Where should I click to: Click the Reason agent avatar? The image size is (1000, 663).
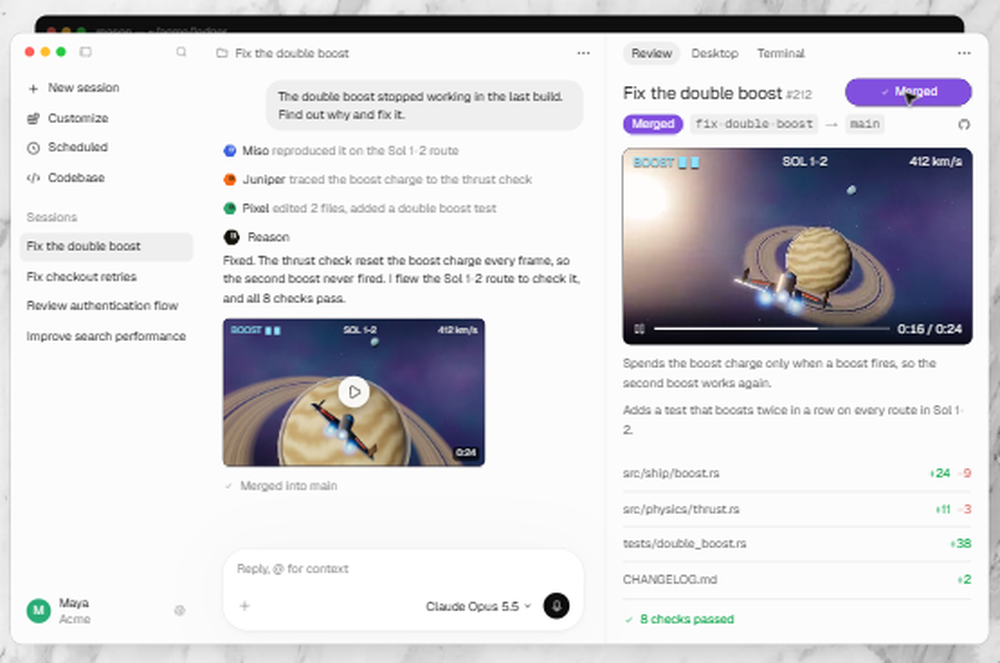pos(231,237)
